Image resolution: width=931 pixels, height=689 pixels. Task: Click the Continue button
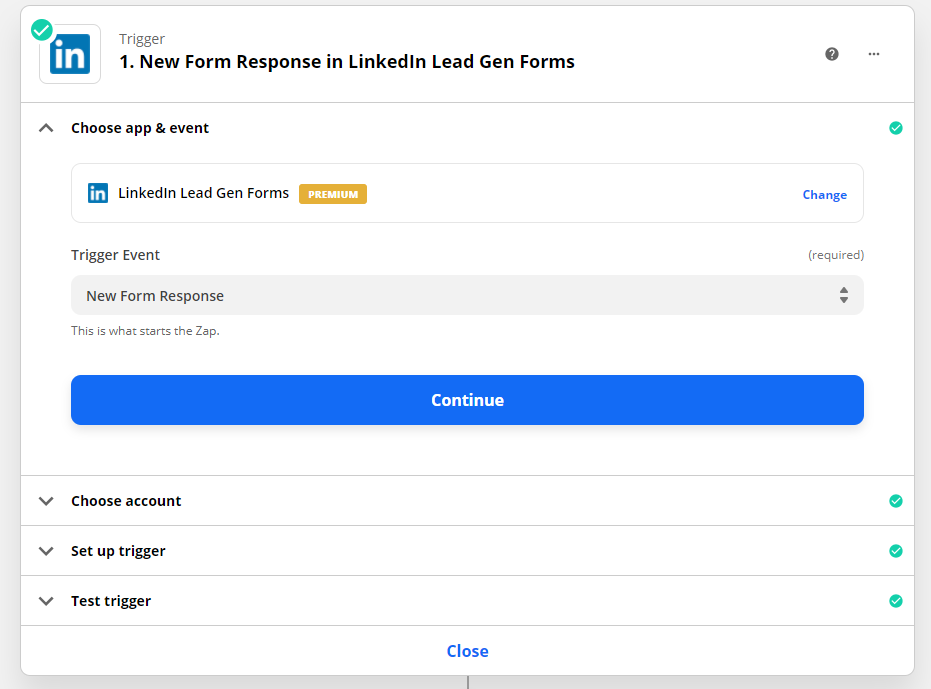pos(467,400)
